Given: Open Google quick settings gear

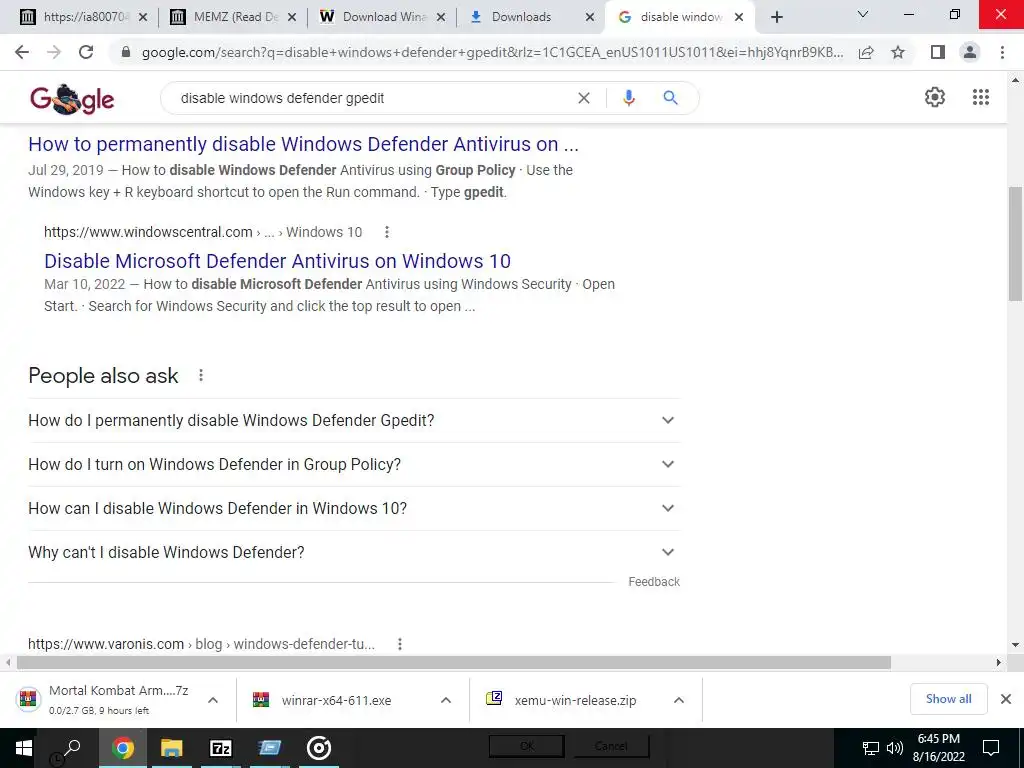Looking at the screenshot, I should (935, 97).
